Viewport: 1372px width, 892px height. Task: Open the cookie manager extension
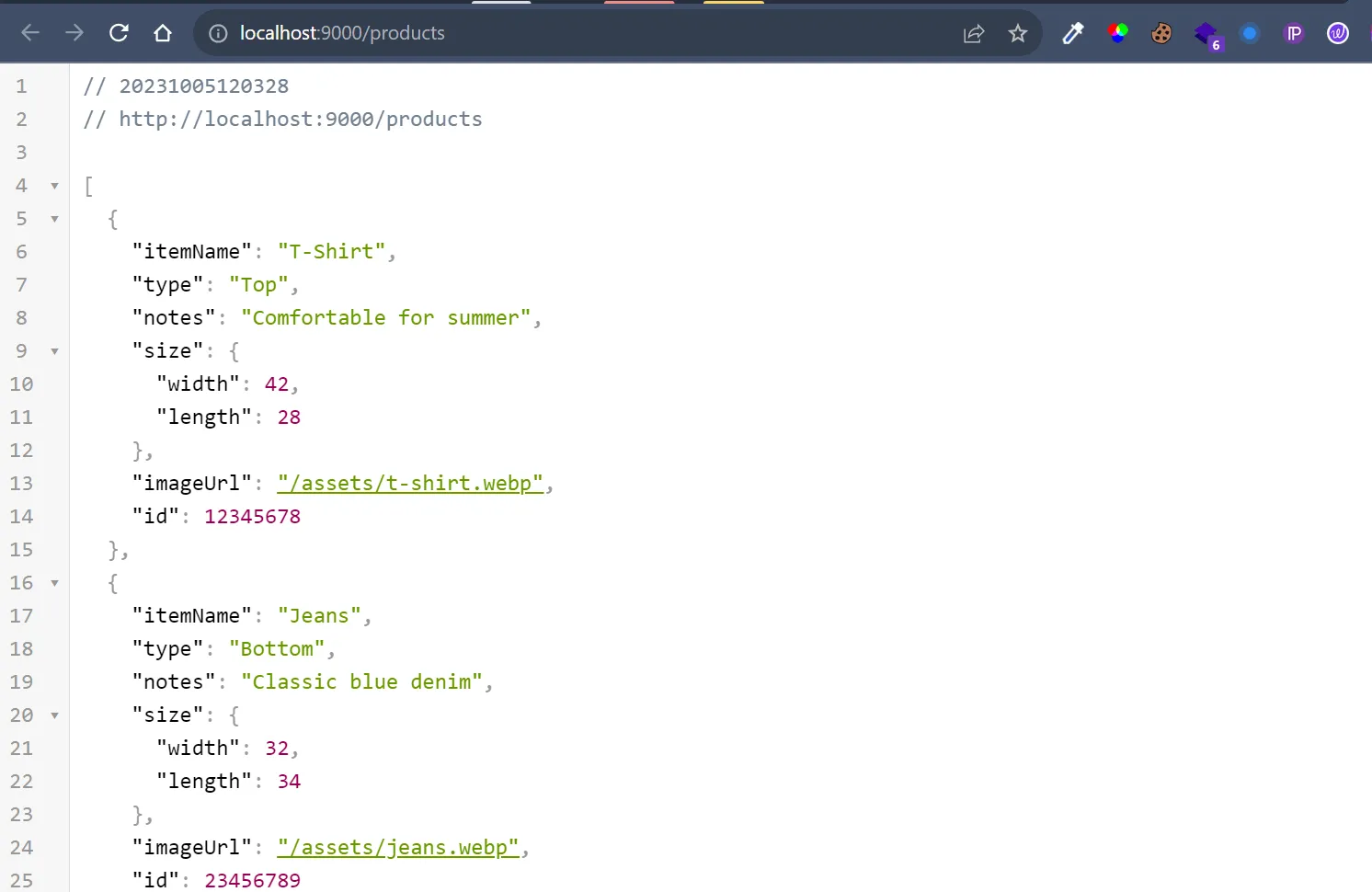click(1161, 33)
